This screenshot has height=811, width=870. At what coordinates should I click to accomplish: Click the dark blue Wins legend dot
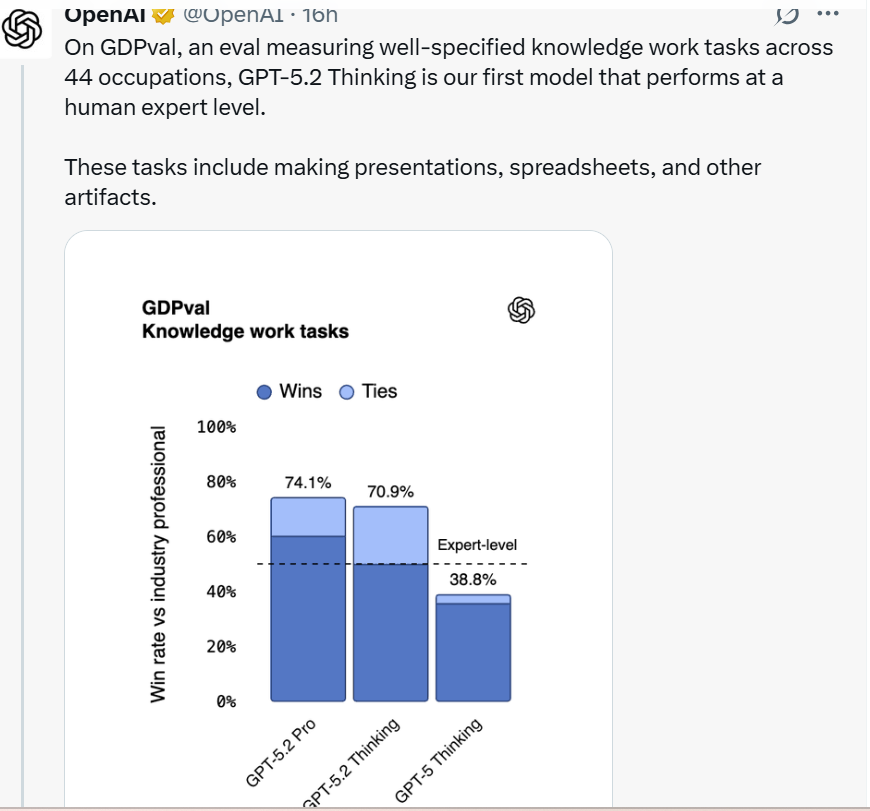tap(264, 392)
